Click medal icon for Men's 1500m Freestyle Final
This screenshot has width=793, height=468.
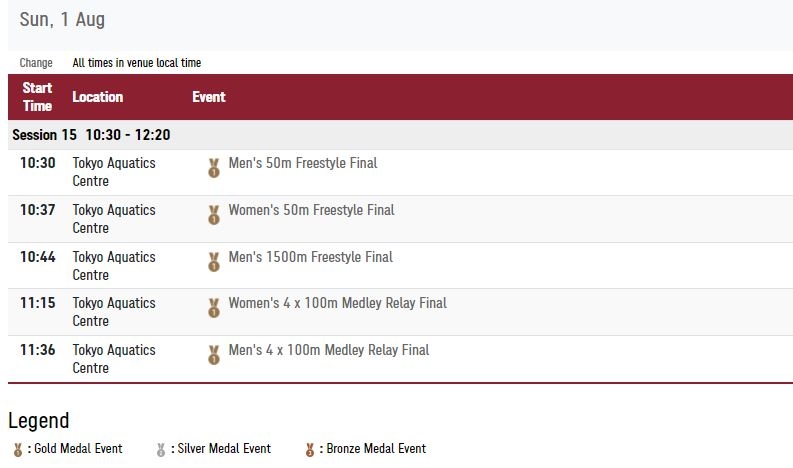pyautogui.click(x=214, y=262)
